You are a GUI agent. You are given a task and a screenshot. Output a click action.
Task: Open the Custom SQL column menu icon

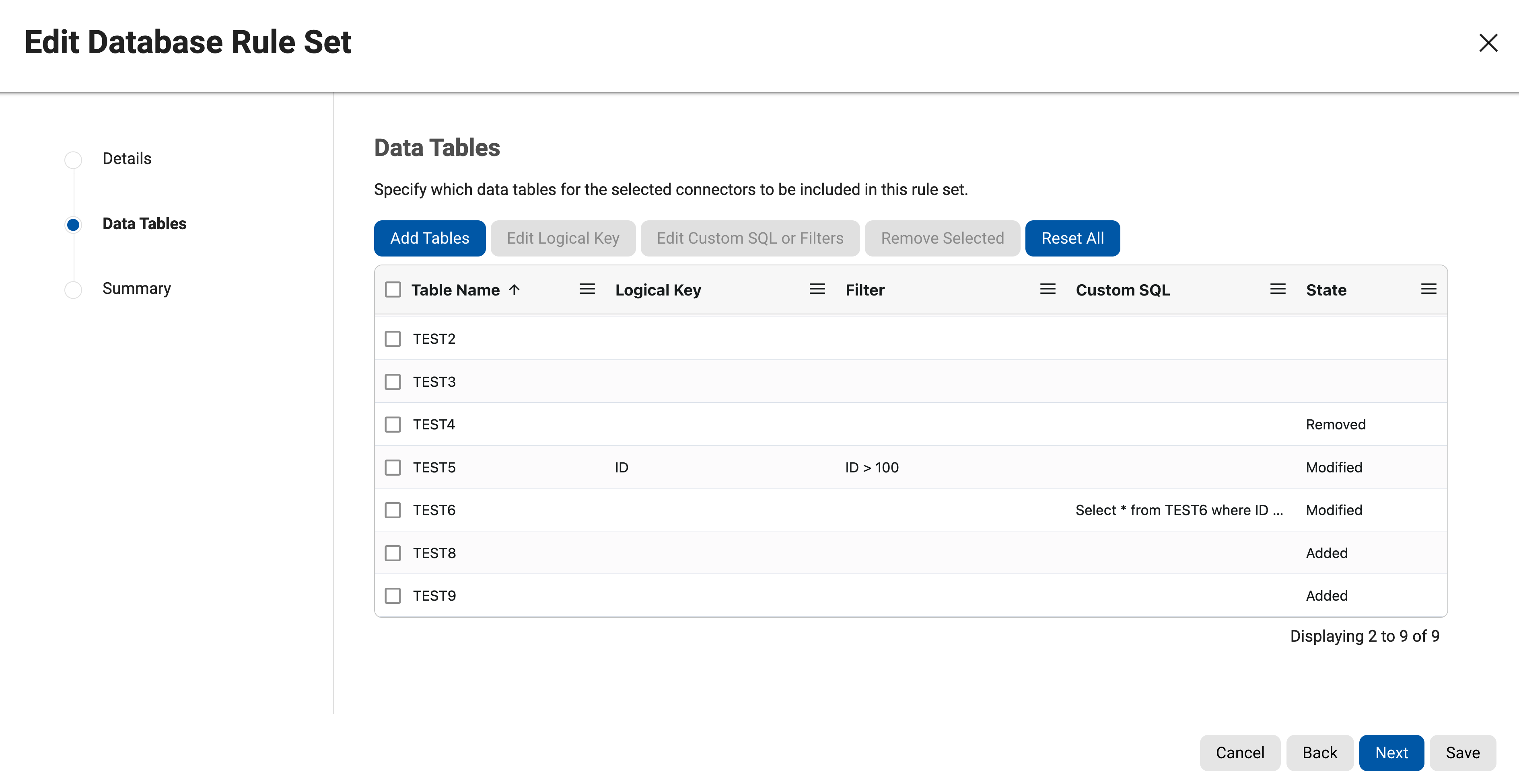click(x=1277, y=289)
